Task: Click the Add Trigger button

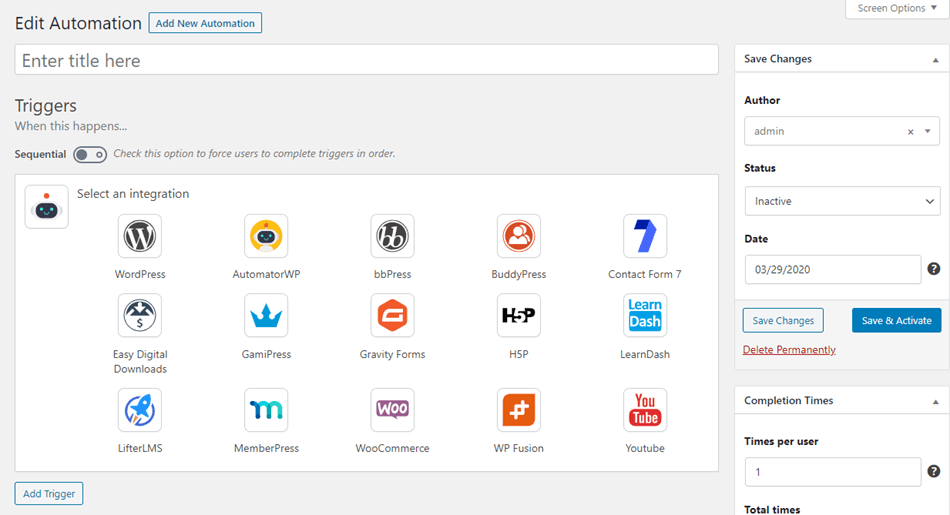Action: pyautogui.click(x=49, y=494)
